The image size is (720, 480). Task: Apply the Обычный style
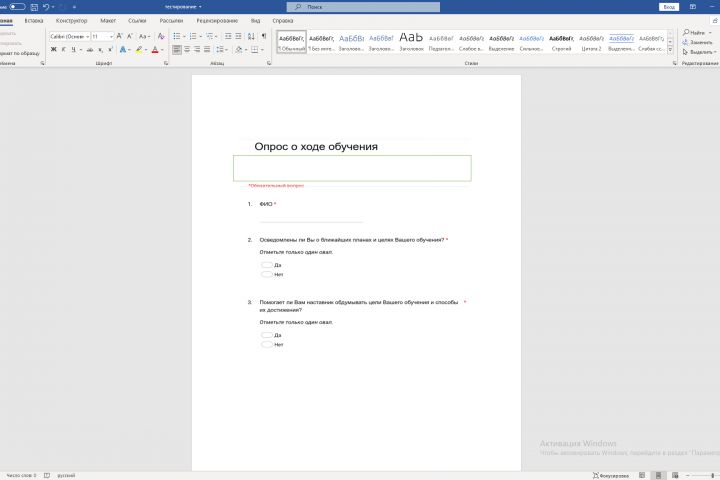tap(292, 42)
